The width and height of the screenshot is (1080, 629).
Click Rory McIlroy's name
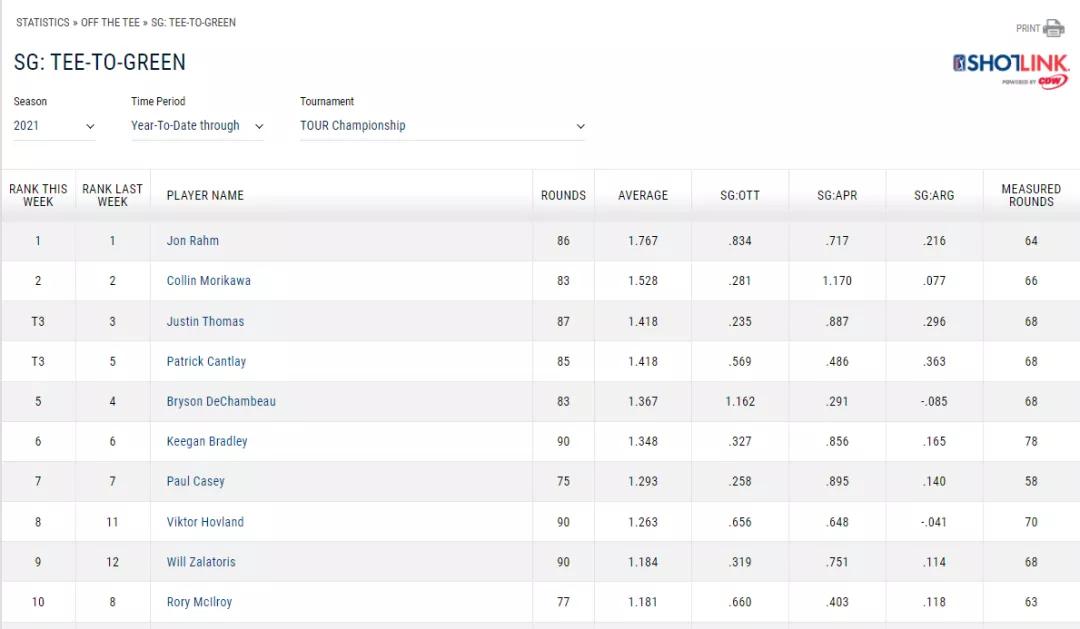[x=199, y=602]
